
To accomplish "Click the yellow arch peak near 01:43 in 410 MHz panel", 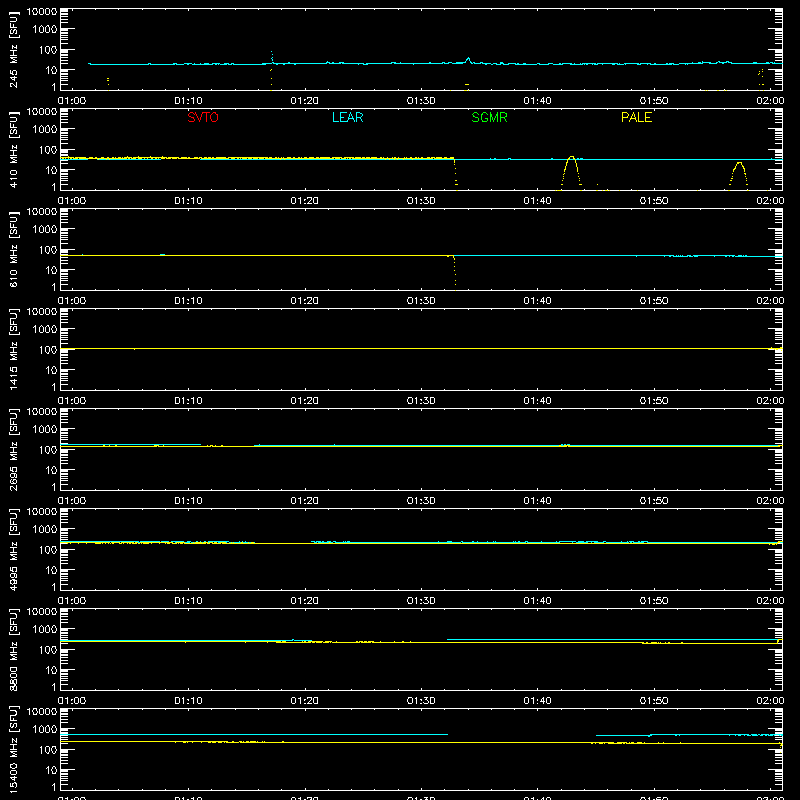I will click(571, 158).
